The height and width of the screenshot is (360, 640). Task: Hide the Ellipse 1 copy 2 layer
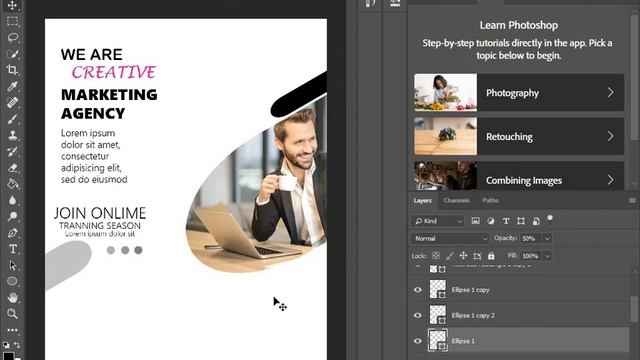point(418,315)
